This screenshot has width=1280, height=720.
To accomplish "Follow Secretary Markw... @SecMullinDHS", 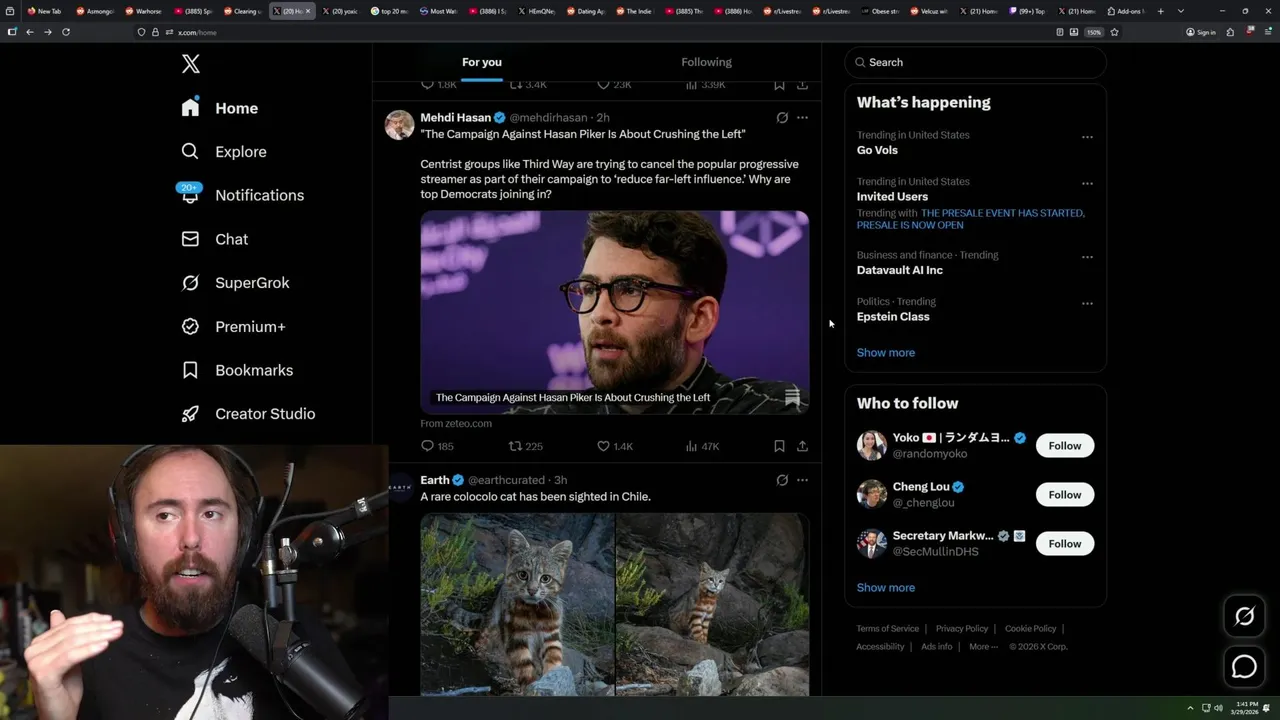I will 1065,544.
